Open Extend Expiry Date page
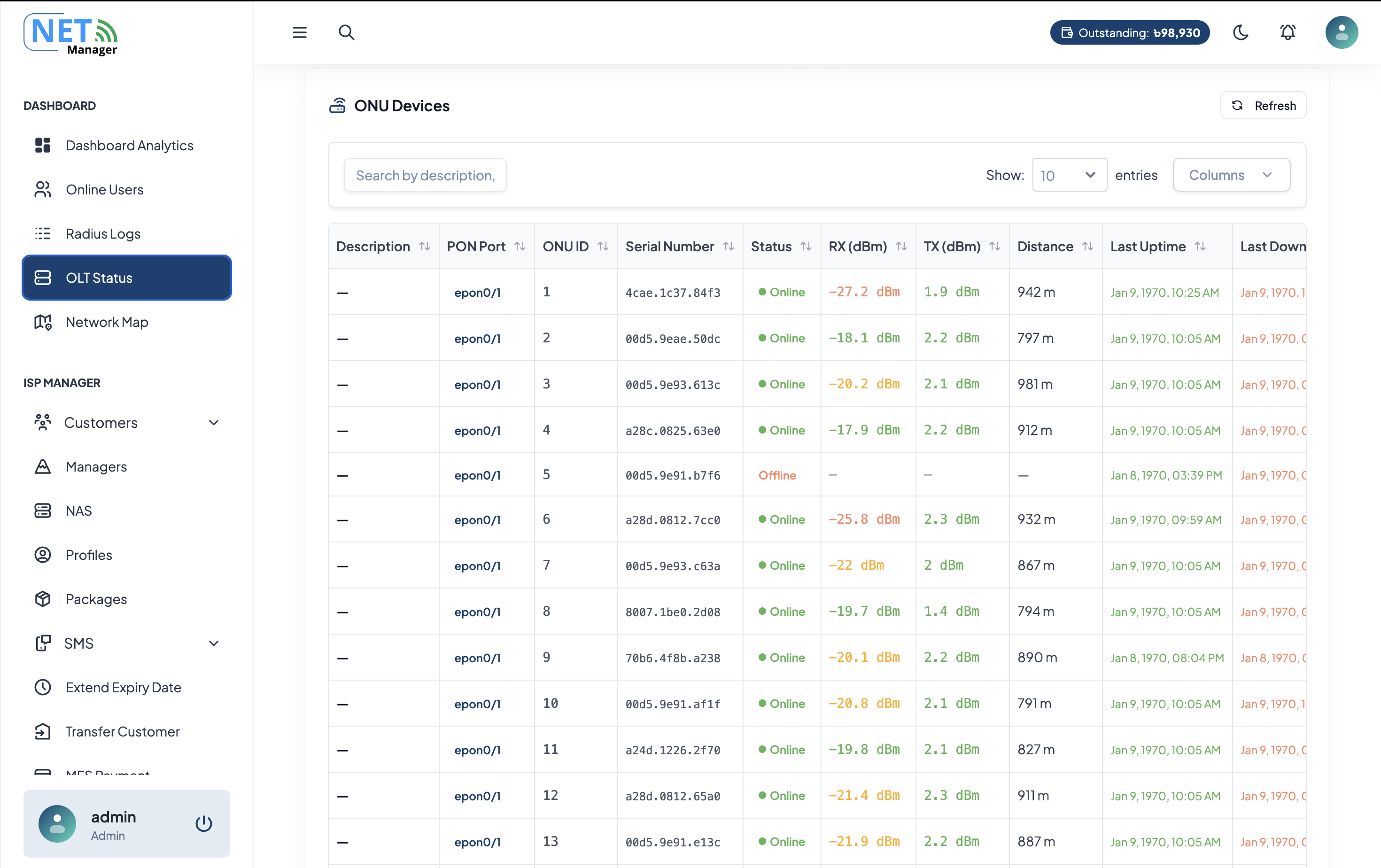This screenshot has width=1381, height=868. 126,688
